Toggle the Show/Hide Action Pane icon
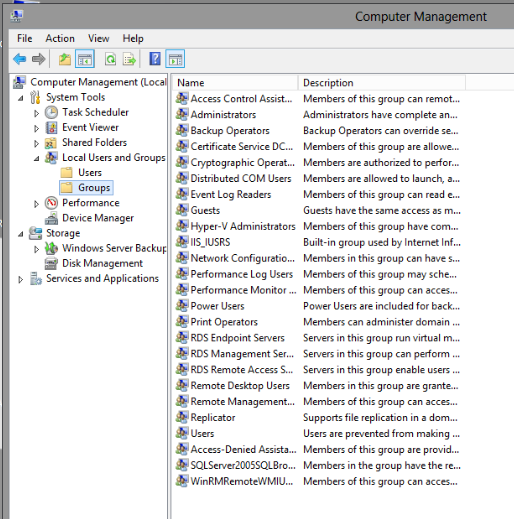This screenshot has height=519, width=514. (x=175, y=59)
